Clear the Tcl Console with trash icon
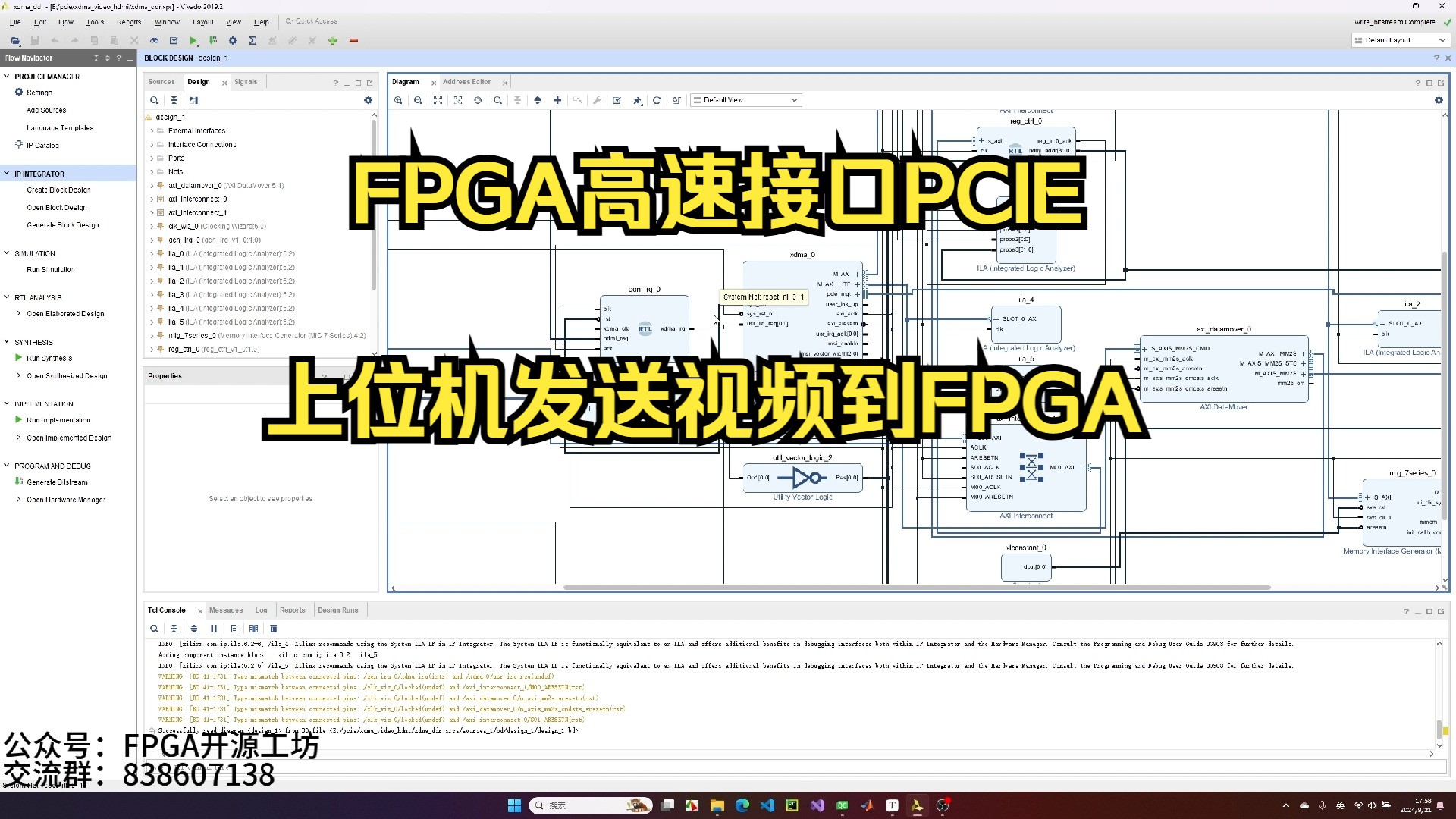Screen dimensions: 1456x819 tap(274, 629)
